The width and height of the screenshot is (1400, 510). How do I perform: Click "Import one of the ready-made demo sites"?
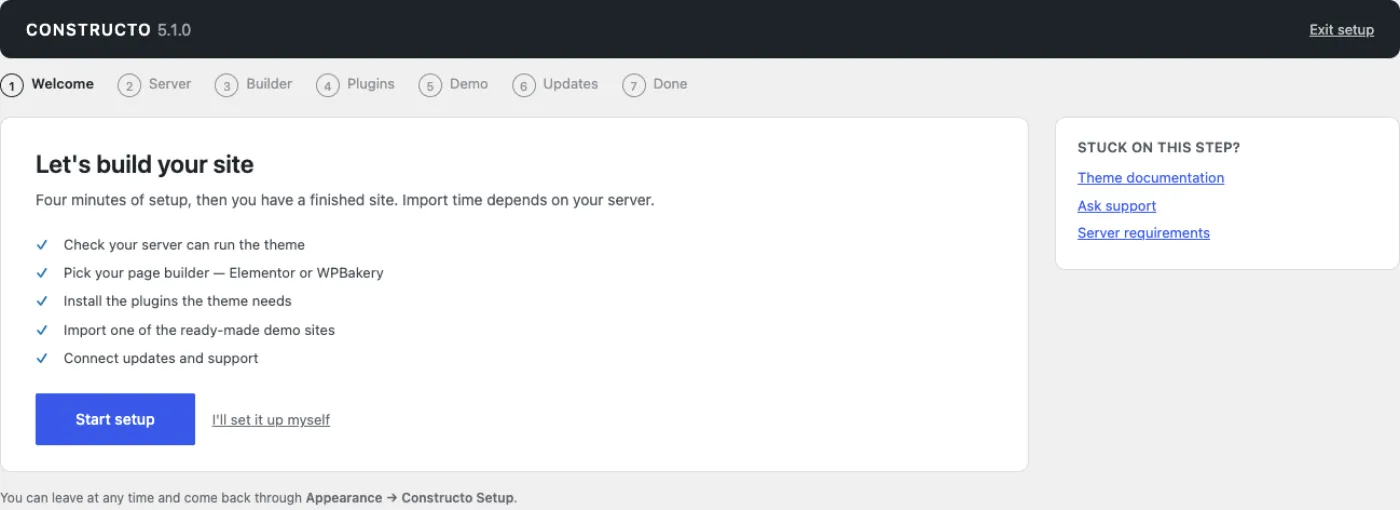tap(199, 330)
